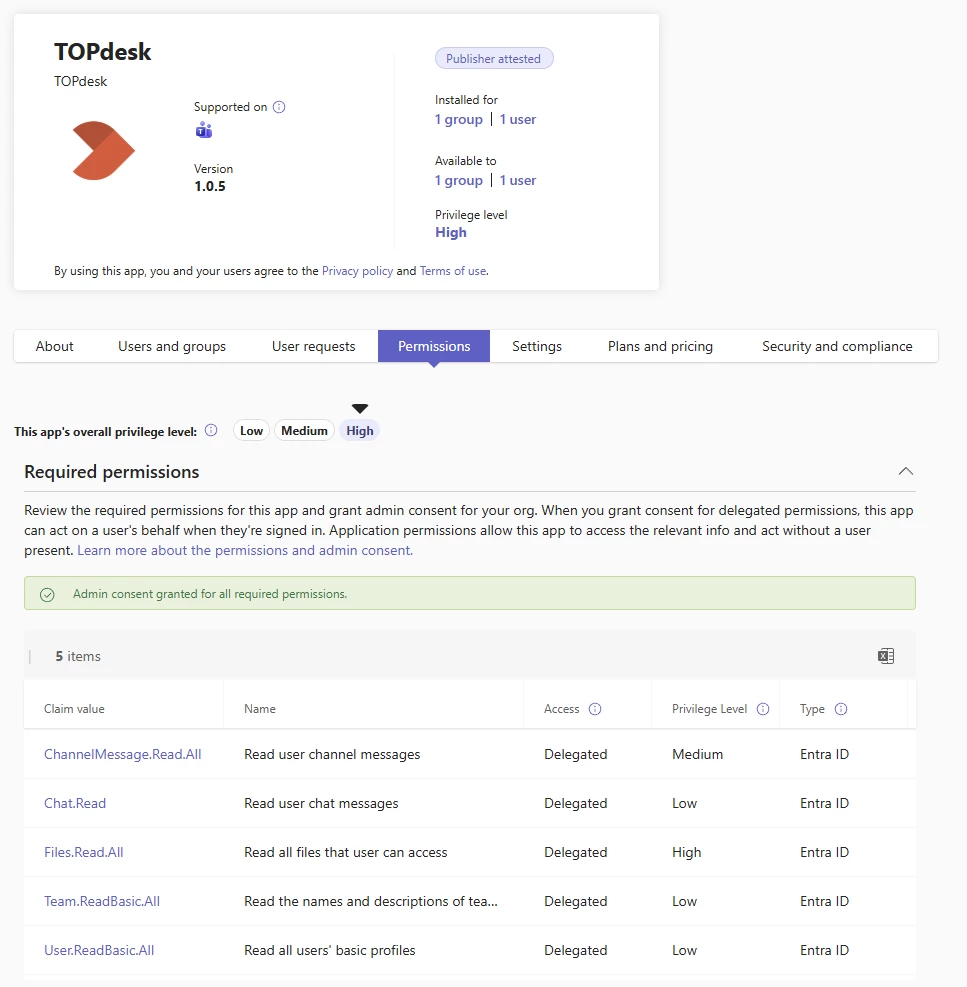Open Team.ReadBasic.All claim value
Viewport: 967px width, 987px height.
pos(102,901)
